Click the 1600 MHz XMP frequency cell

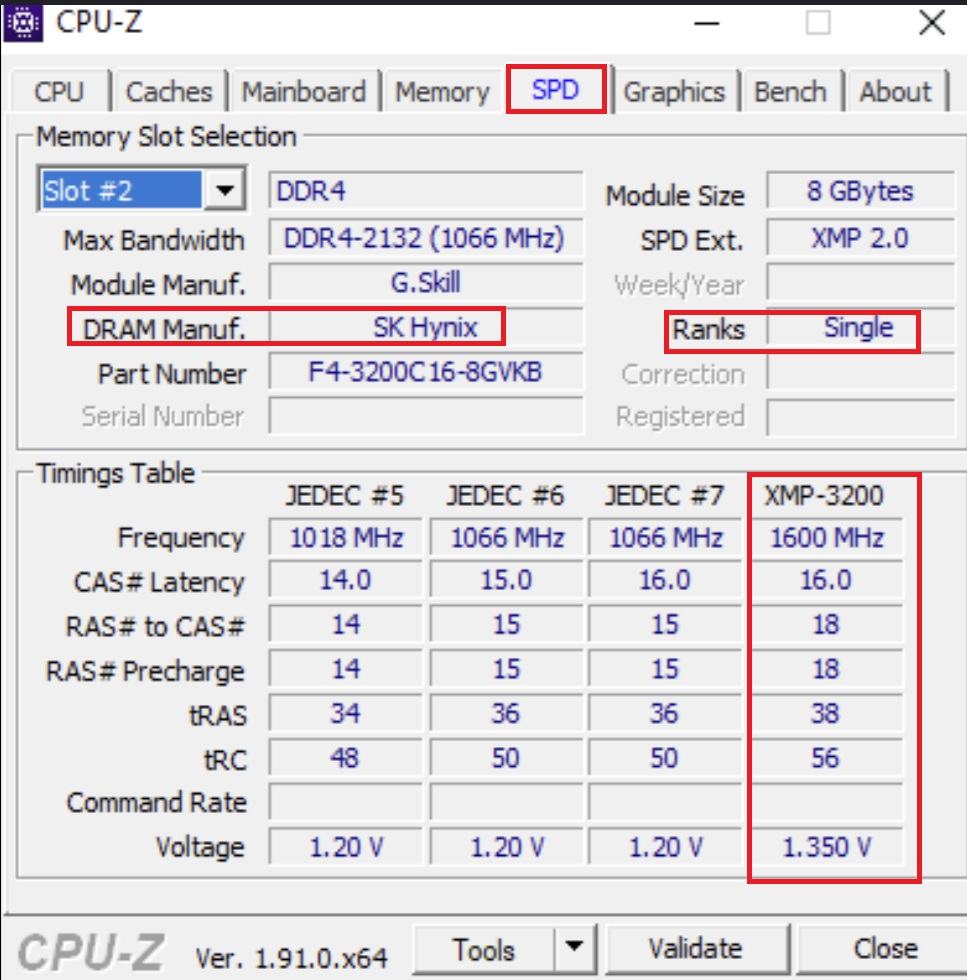[826, 538]
